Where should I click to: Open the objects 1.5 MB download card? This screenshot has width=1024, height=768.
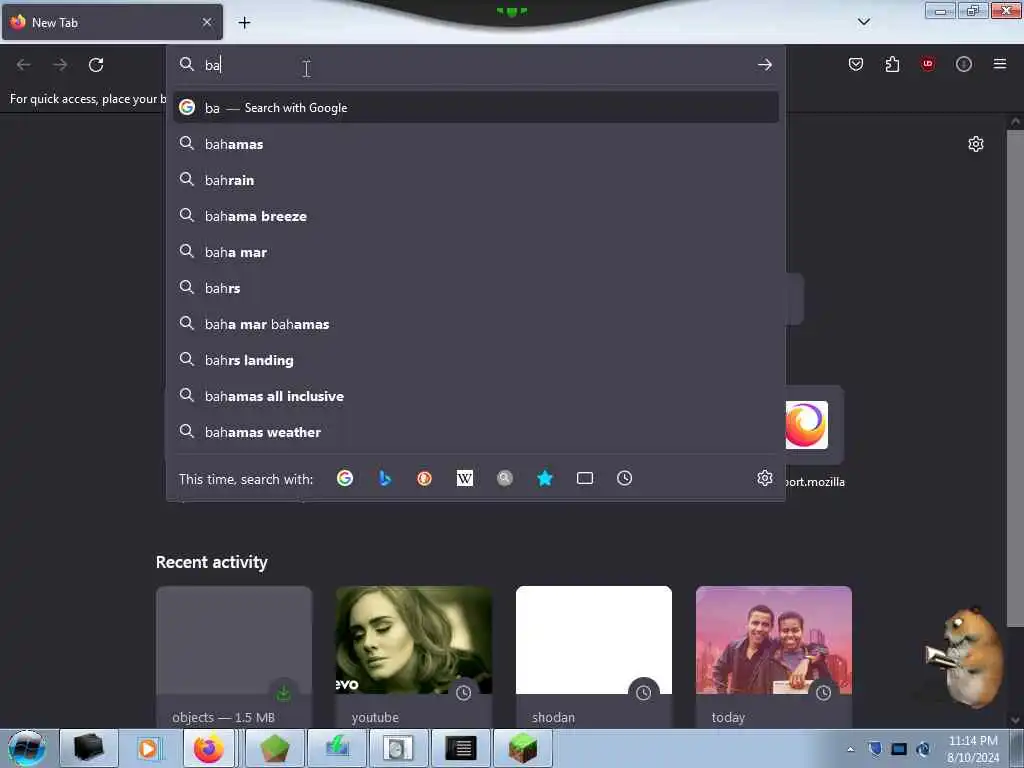click(234, 656)
